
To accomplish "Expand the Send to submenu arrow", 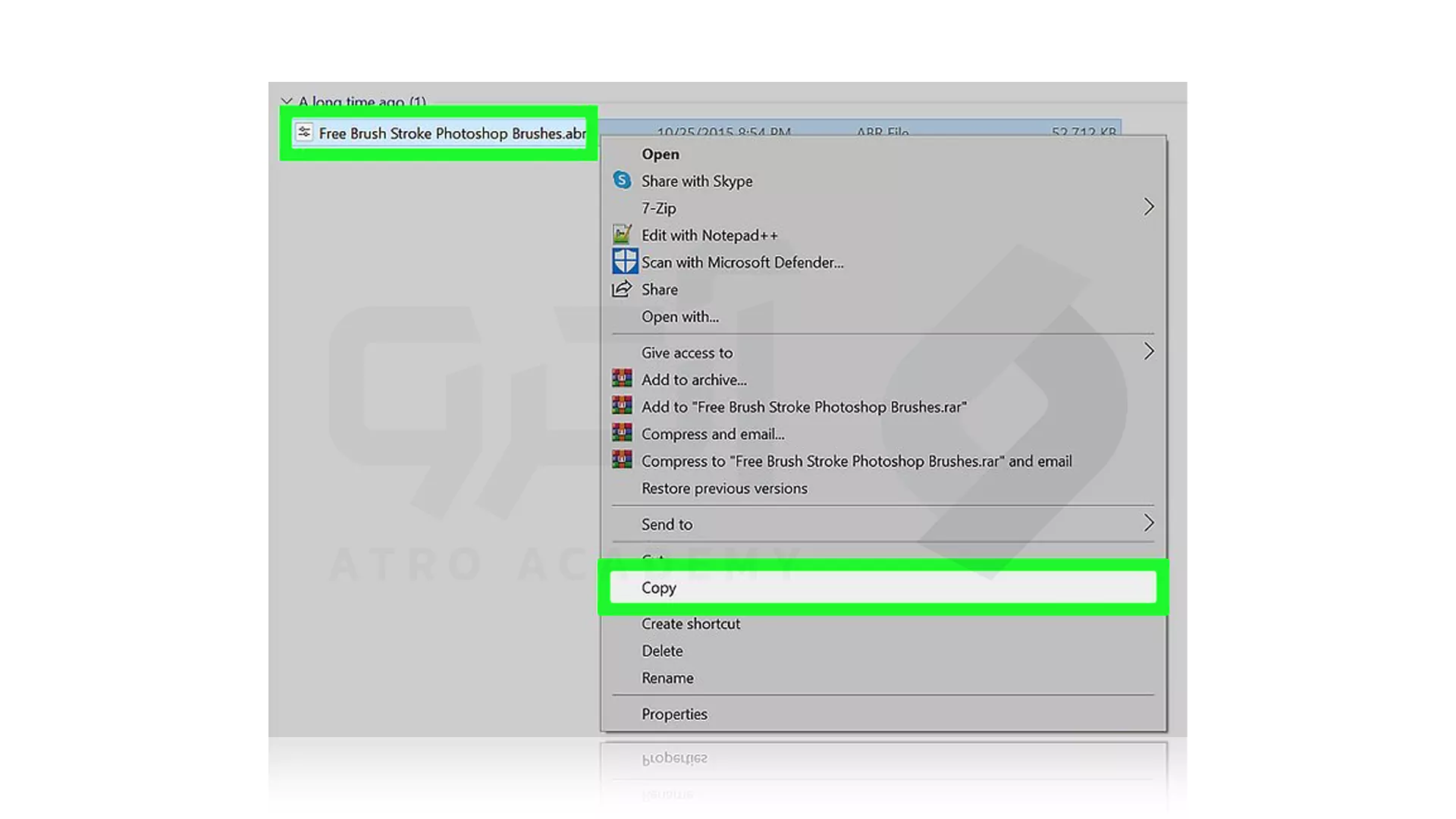I will pyautogui.click(x=1149, y=523).
